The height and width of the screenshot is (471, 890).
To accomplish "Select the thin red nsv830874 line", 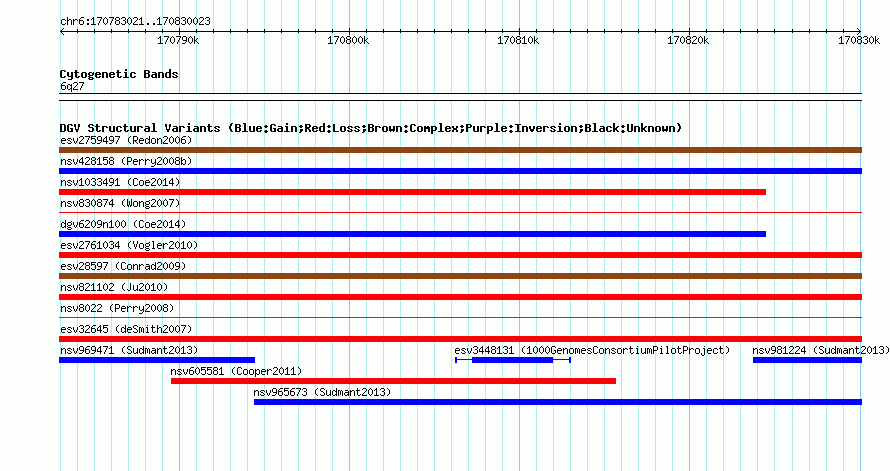I will point(460,213).
